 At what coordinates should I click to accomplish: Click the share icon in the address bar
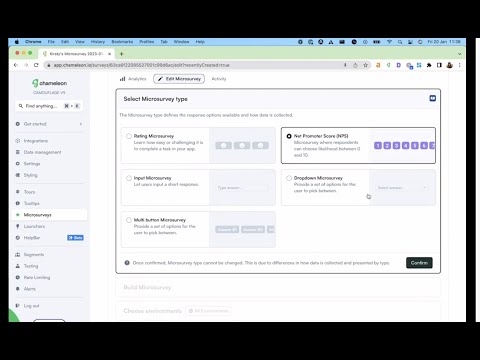[x=355, y=65]
